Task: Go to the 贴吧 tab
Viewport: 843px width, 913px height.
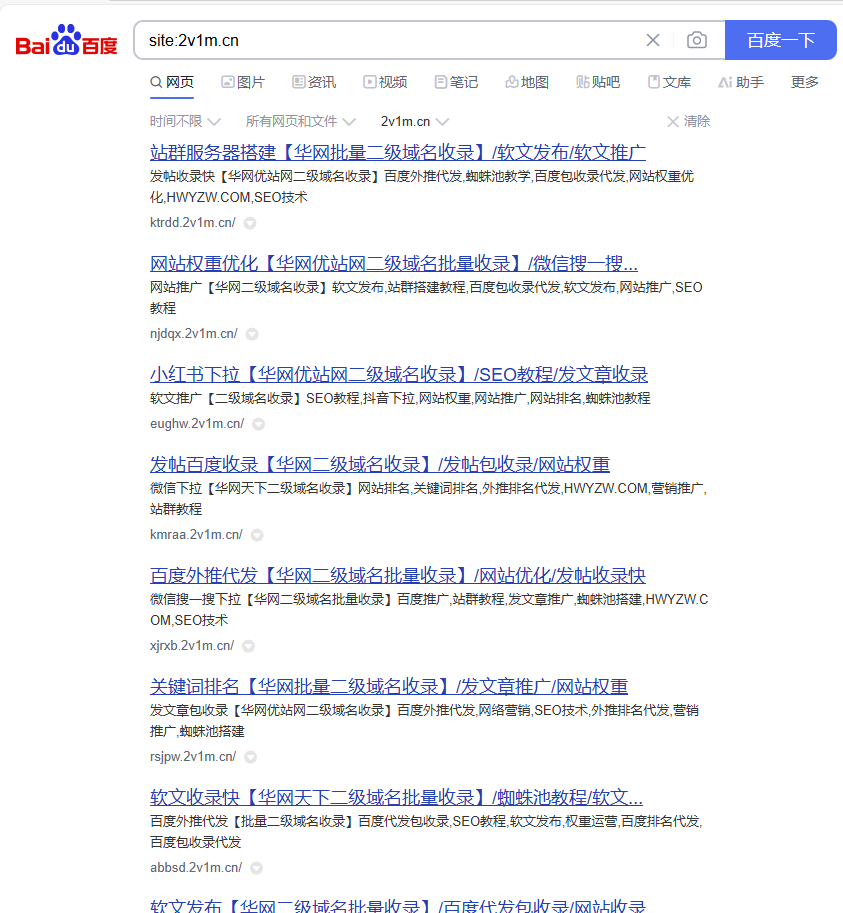Action: tap(598, 82)
